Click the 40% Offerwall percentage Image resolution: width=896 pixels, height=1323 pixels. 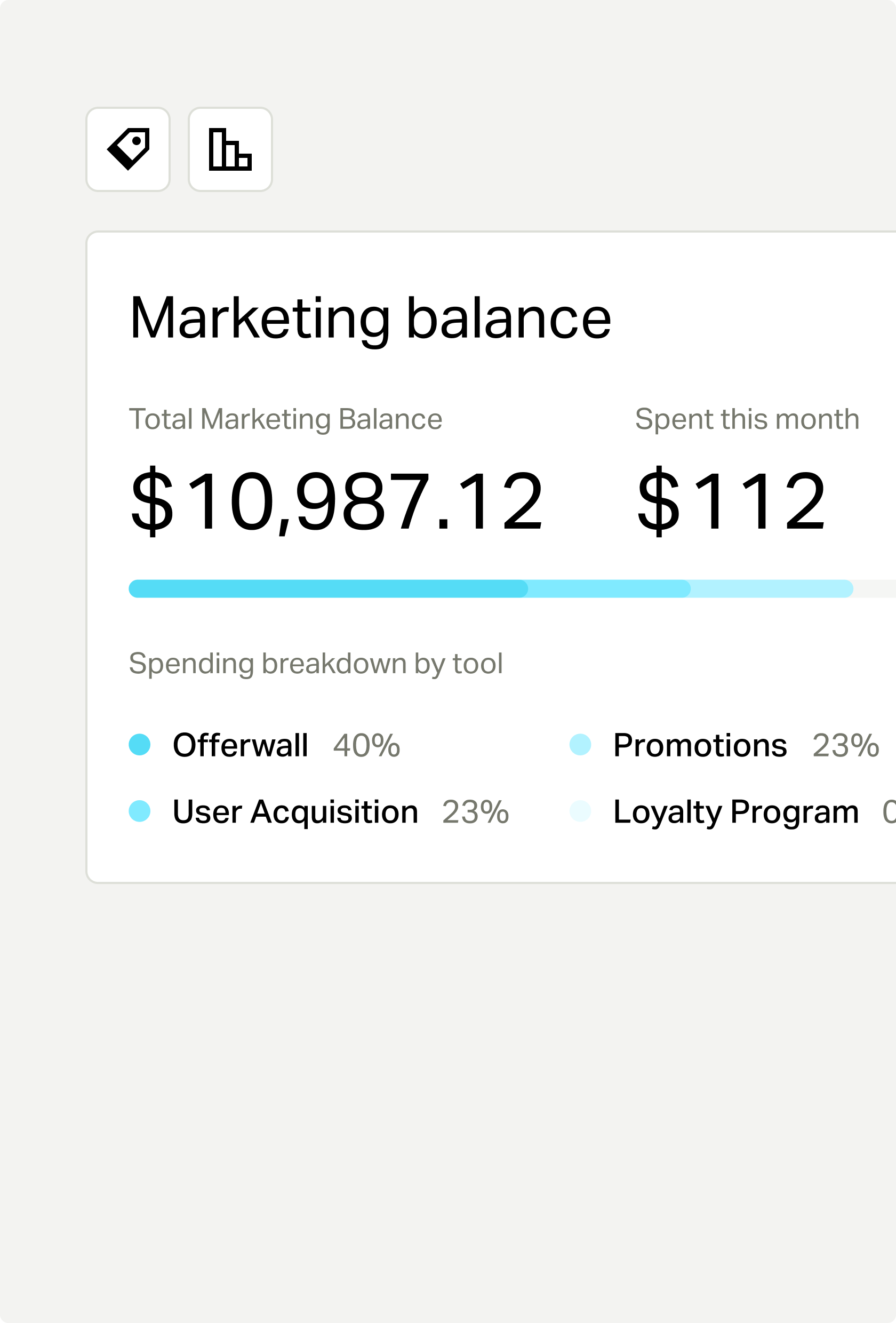[x=366, y=745]
